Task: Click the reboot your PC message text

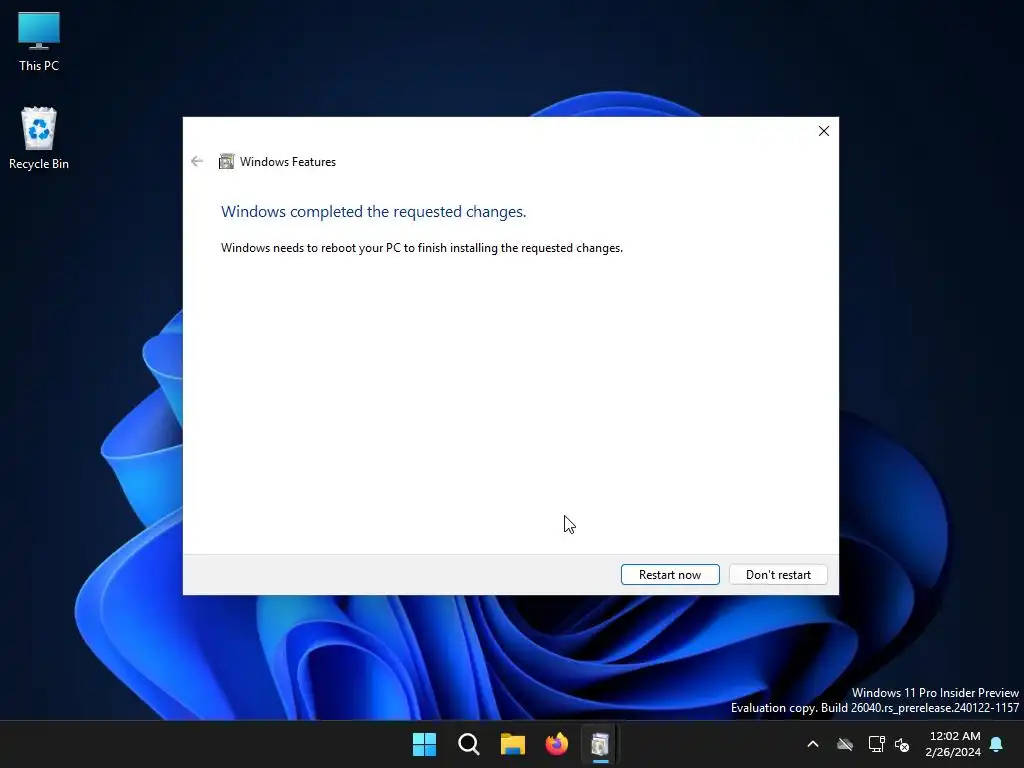Action: (422, 248)
